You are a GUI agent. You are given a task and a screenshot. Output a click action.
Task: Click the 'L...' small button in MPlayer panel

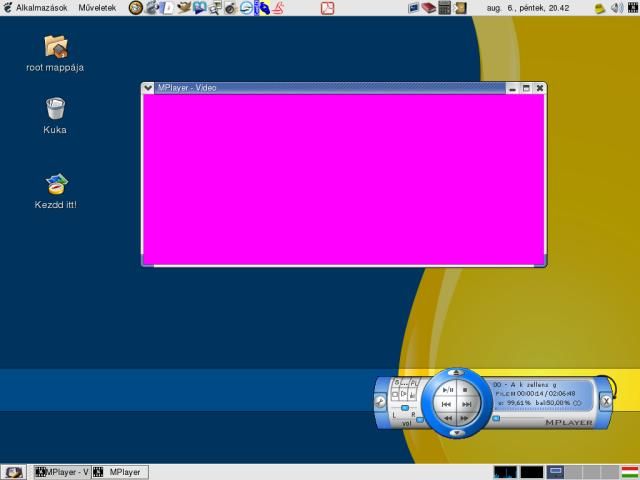point(405,383)
